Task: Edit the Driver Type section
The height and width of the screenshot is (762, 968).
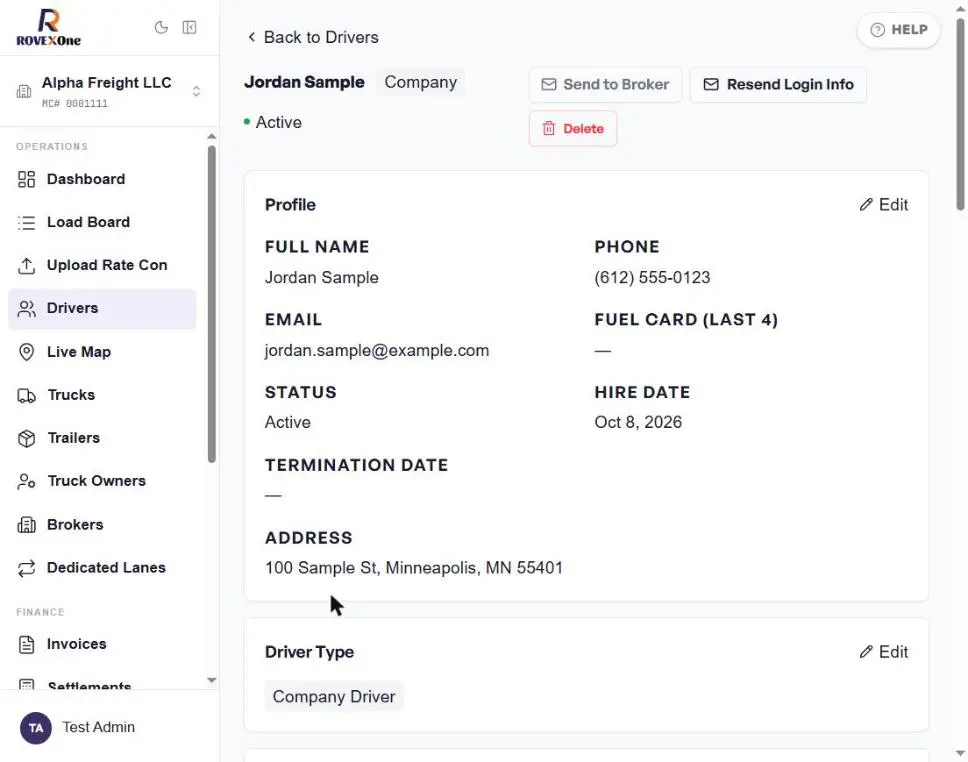Action: pyautogui.click(x=883, y=652)
